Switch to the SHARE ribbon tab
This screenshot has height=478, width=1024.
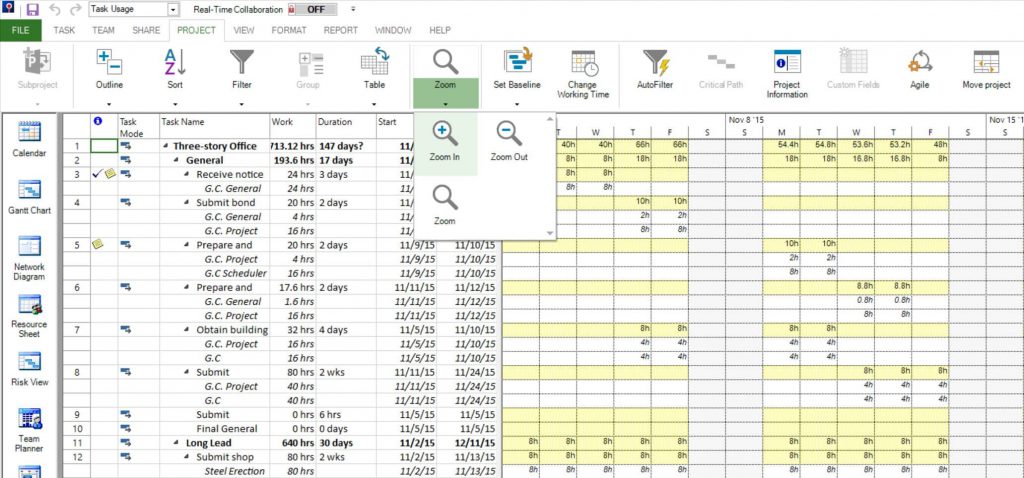pyautogui.click(x=146, y=30)
